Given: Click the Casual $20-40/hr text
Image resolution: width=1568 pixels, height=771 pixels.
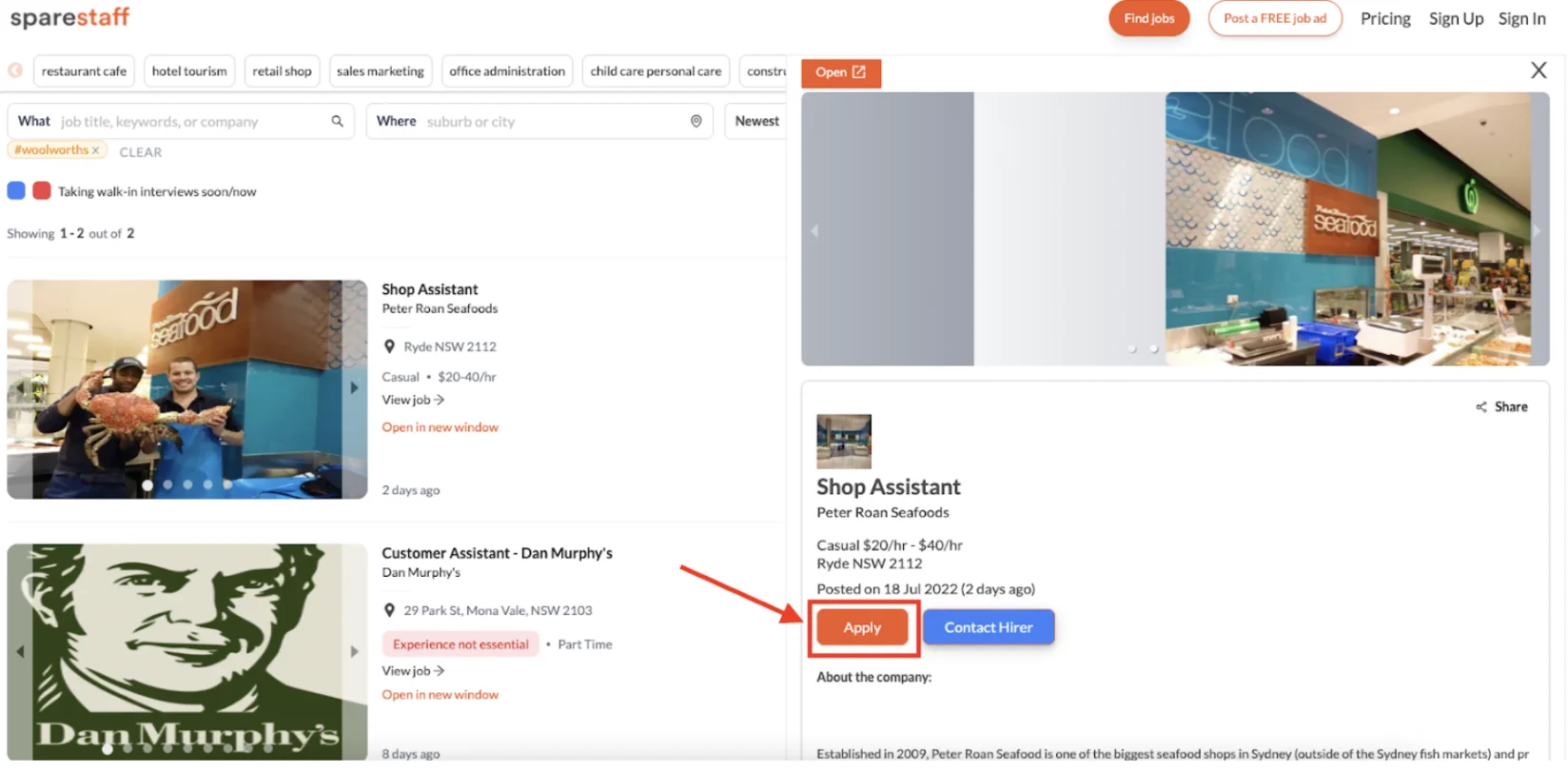Looking at the screenshot, I should pos(439,377).
